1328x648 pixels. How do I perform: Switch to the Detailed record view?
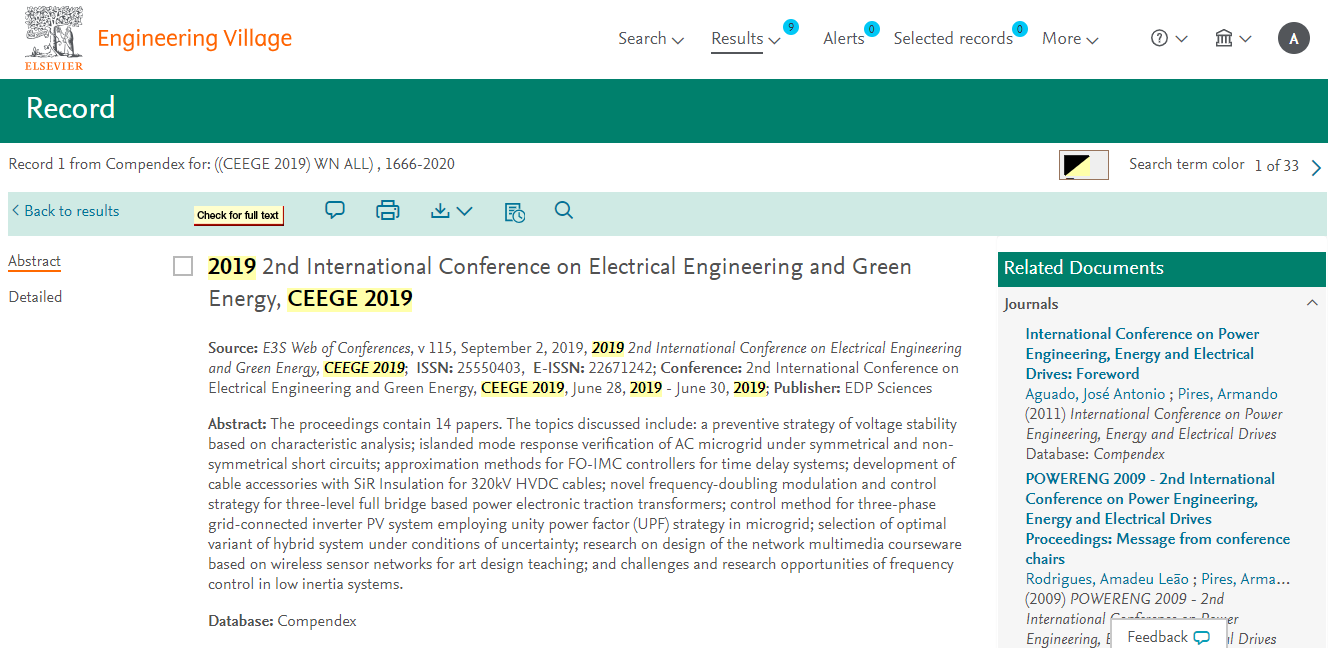coord(35,297)
